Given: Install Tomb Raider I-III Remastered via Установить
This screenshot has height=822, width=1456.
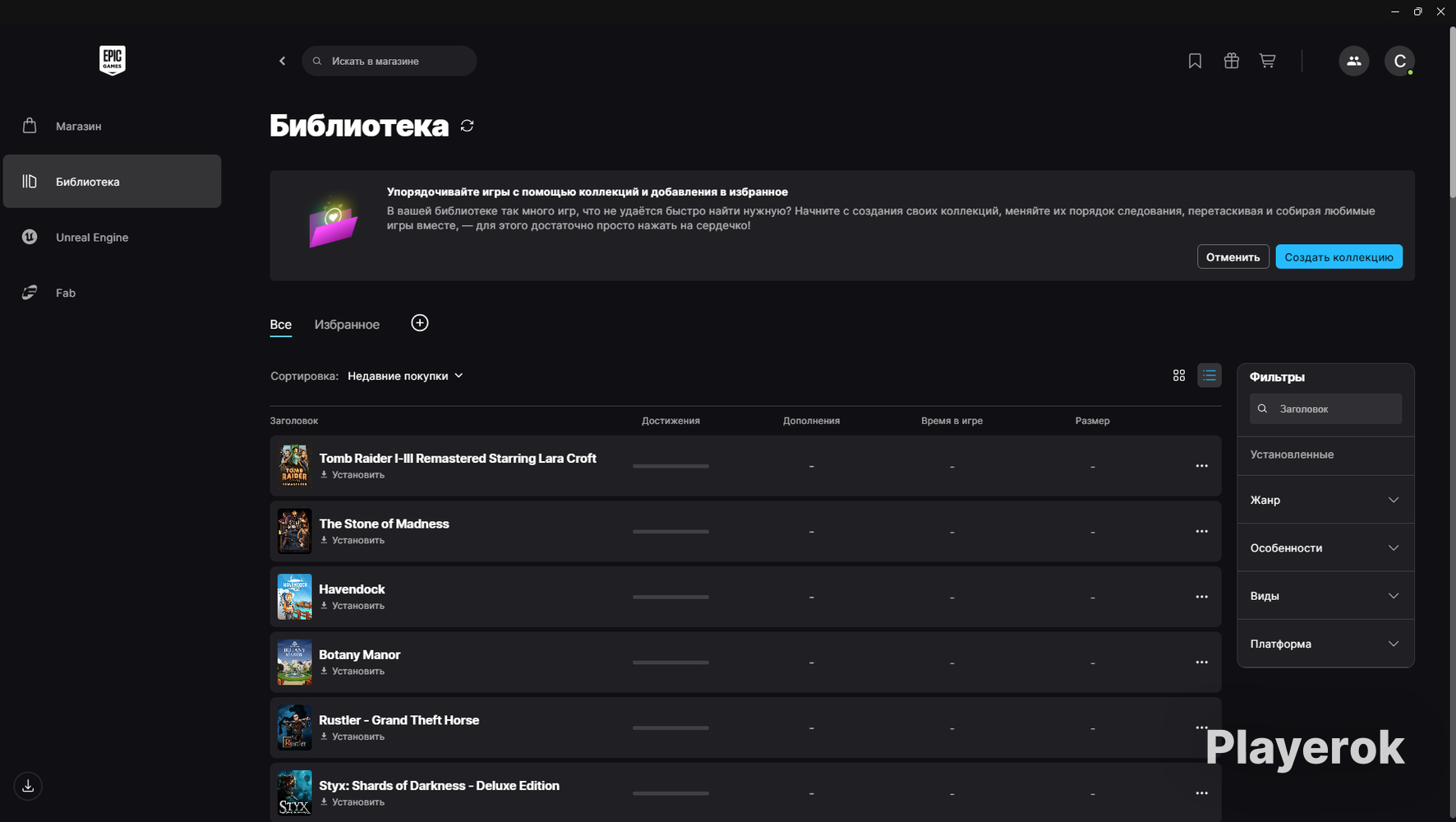Looking at the screenshot, I should coord(352,475).
